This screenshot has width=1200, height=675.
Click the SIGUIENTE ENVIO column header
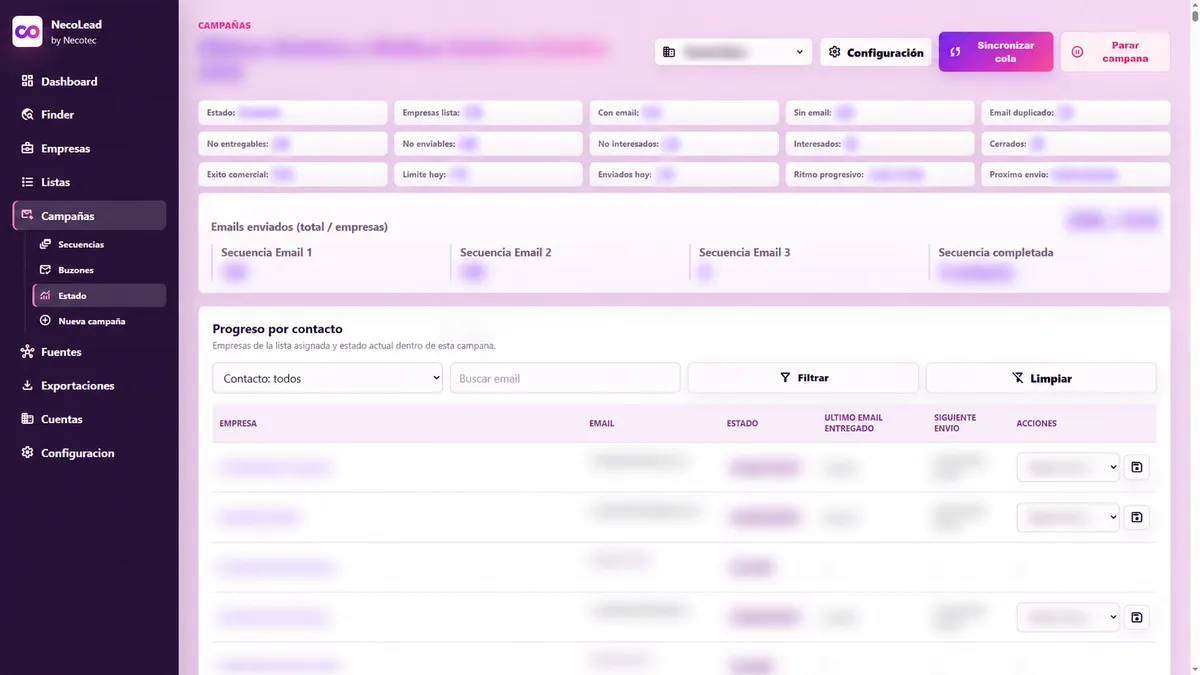pos(955,423)
